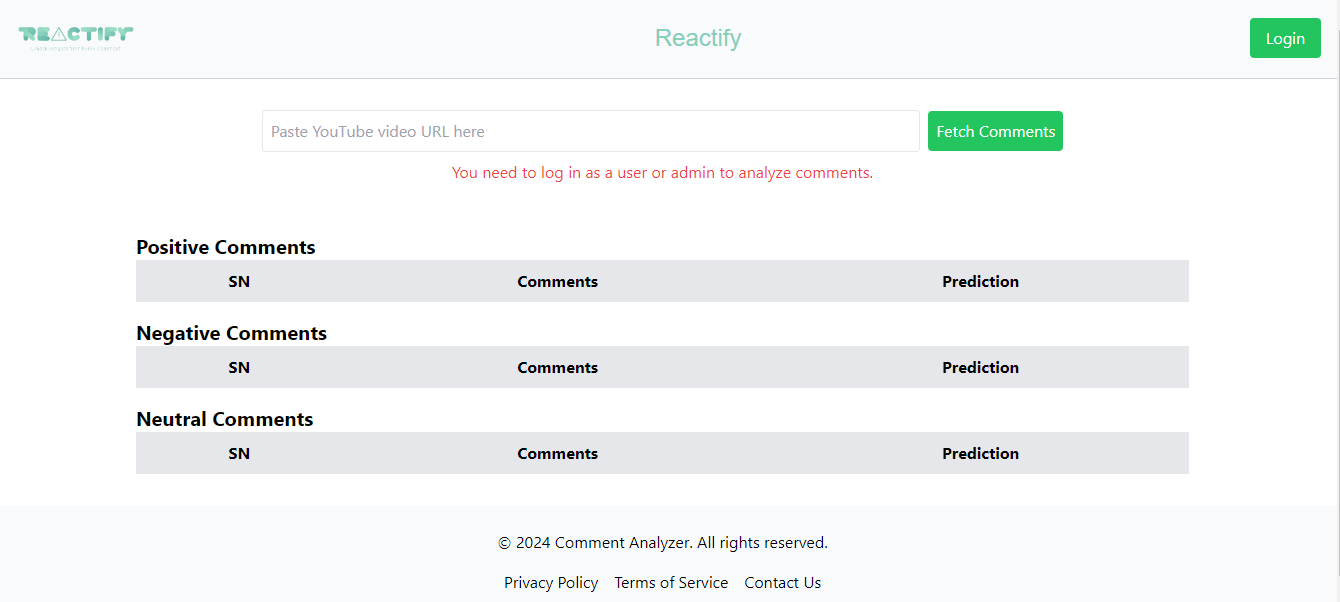Click the Comments column in Positive Comments table
The image size is (1340, 602).
[x=557, y=281]
